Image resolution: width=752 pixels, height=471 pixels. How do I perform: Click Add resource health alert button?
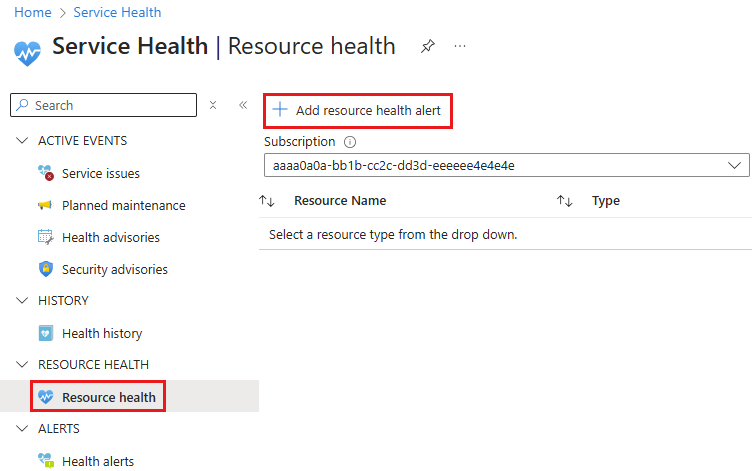tap(358, 111)
